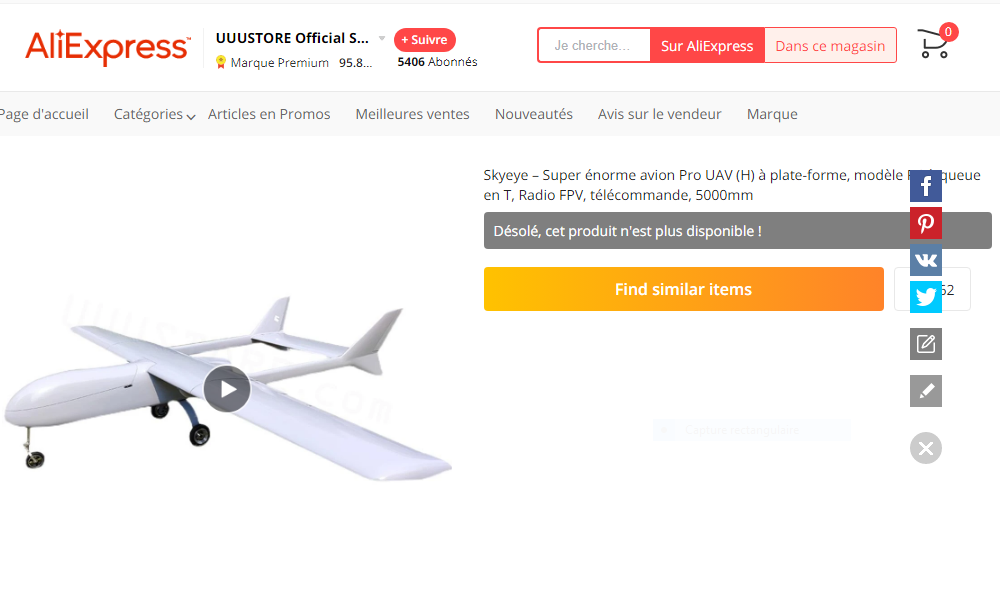Search Sur AliExpress button

(707, 46)
